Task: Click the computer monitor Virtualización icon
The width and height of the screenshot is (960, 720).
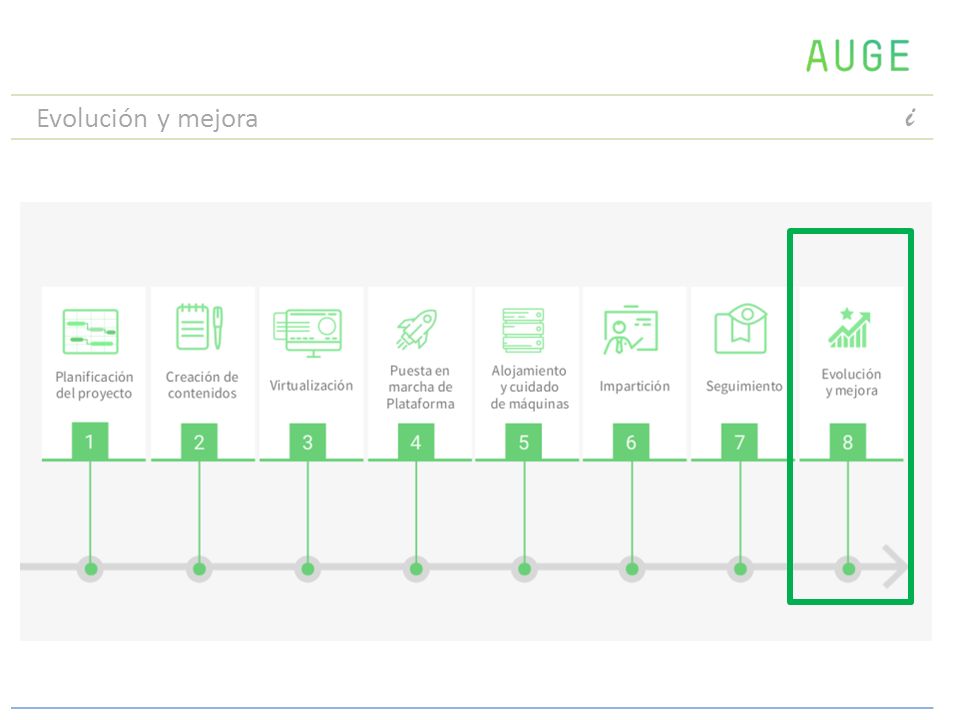Action: [x=307, y=332]
